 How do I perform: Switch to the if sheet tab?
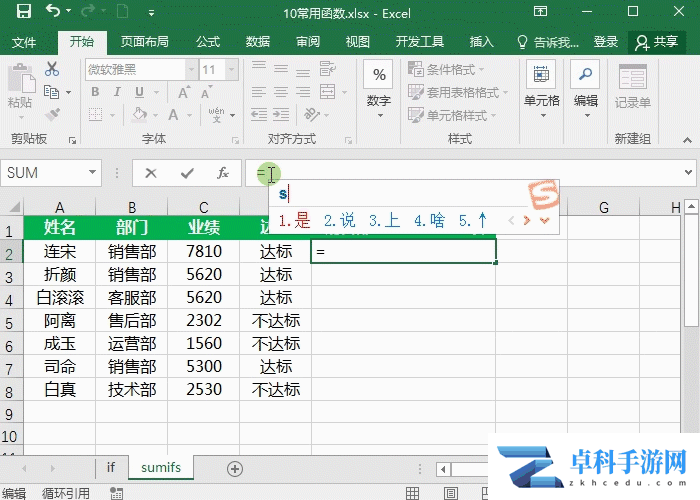pyautogui.click(x=111, y=467)
